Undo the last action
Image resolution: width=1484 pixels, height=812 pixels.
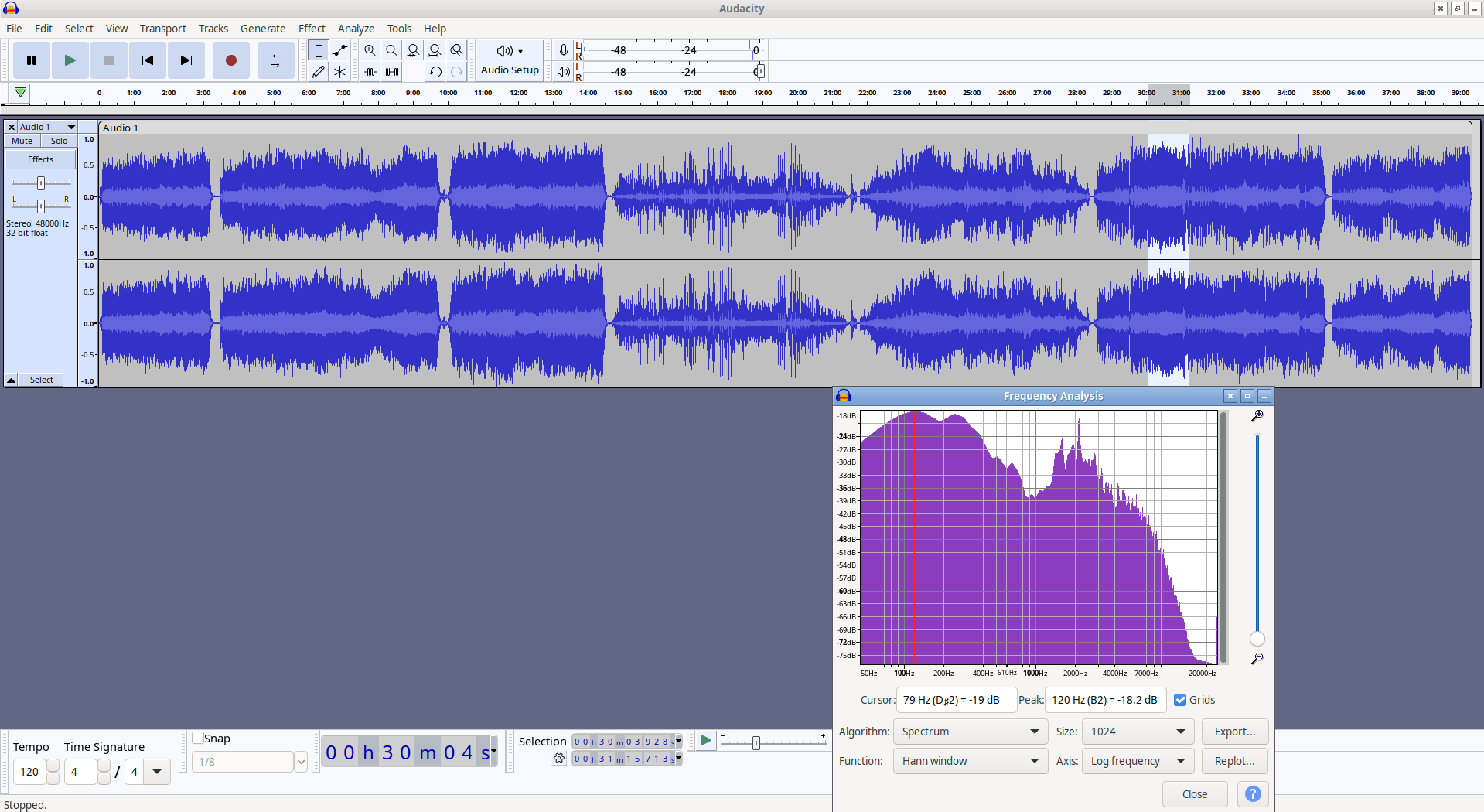[x=435, y=72]
